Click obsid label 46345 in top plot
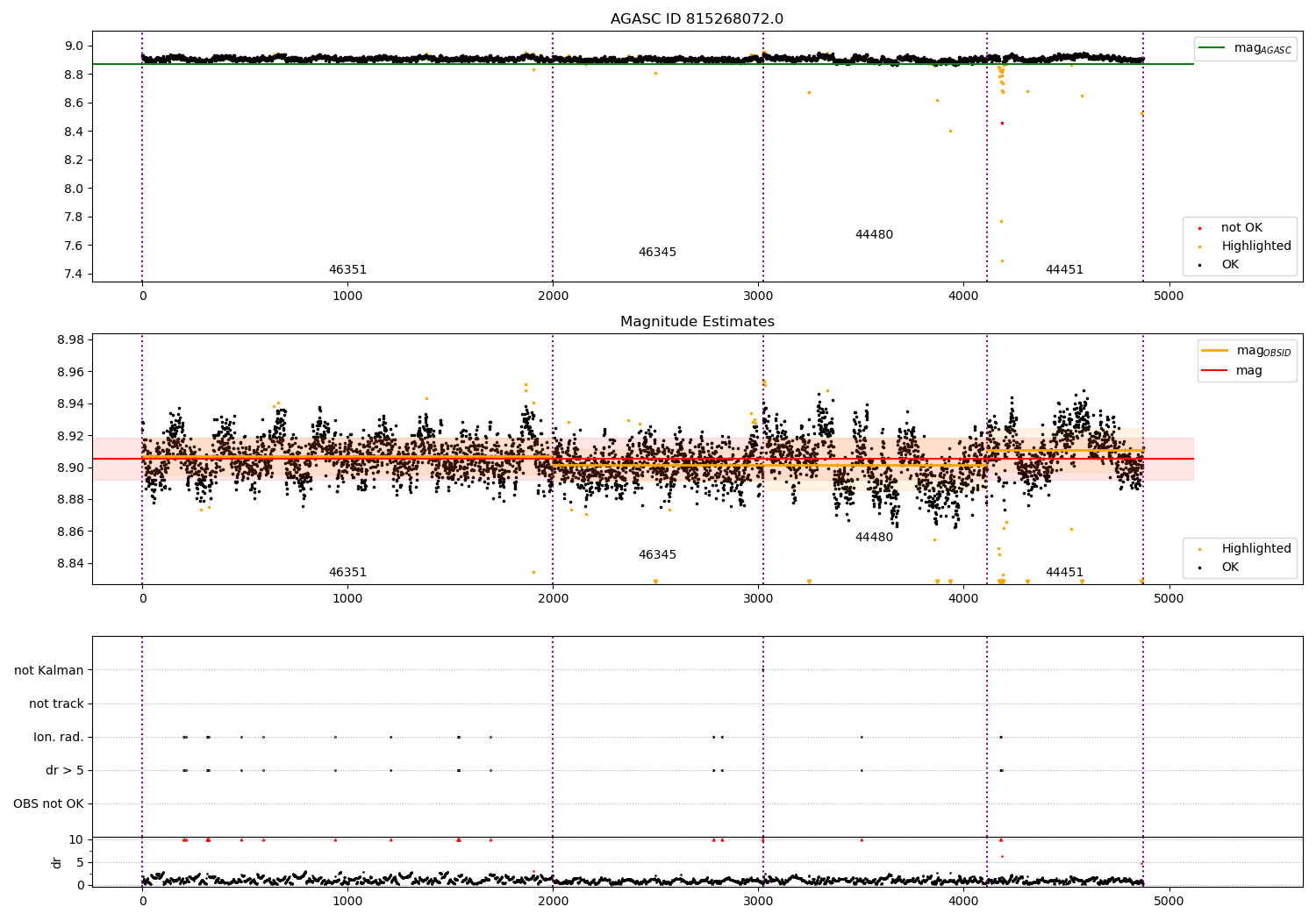1316x921 pixels. 657,253
